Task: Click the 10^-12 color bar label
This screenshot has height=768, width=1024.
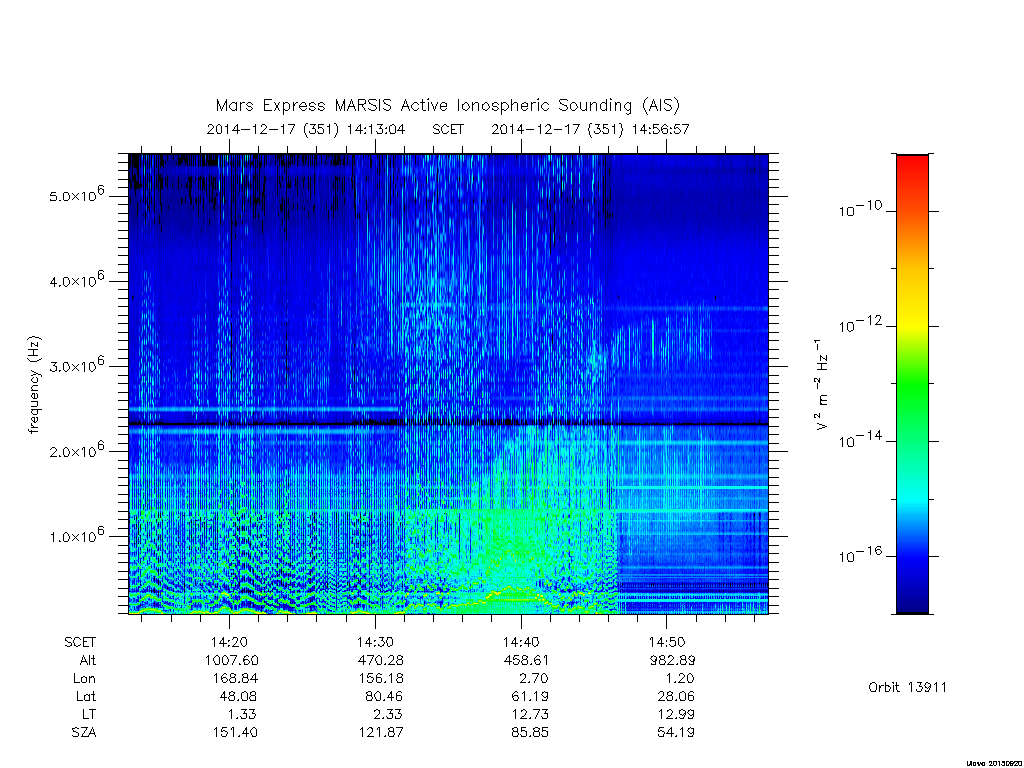Action: coord(860,324)
